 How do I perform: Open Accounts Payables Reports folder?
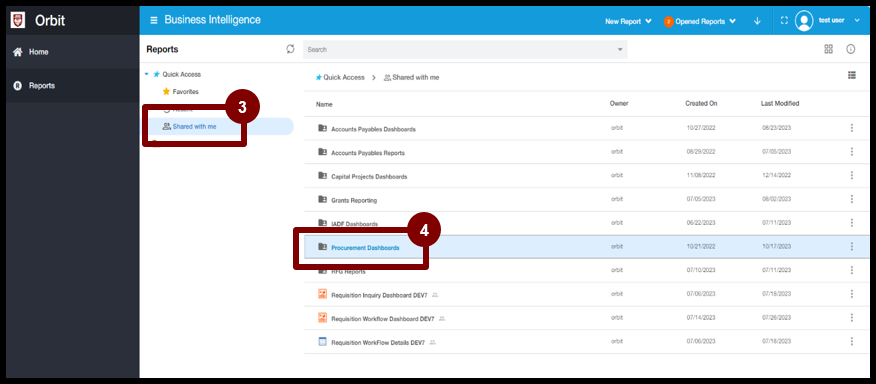pos(368,153)
